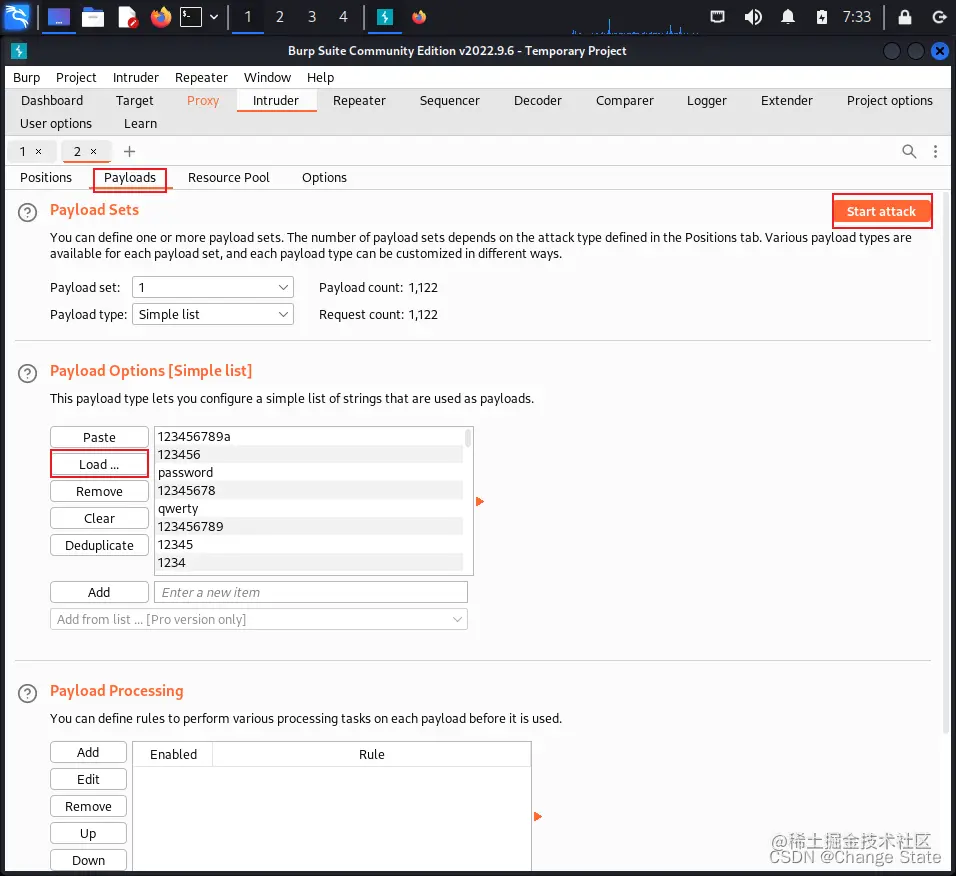Image resolution: width=956 pixels, height=876 pixels.
Task: Open the Project menu
Action: (76, 77)
